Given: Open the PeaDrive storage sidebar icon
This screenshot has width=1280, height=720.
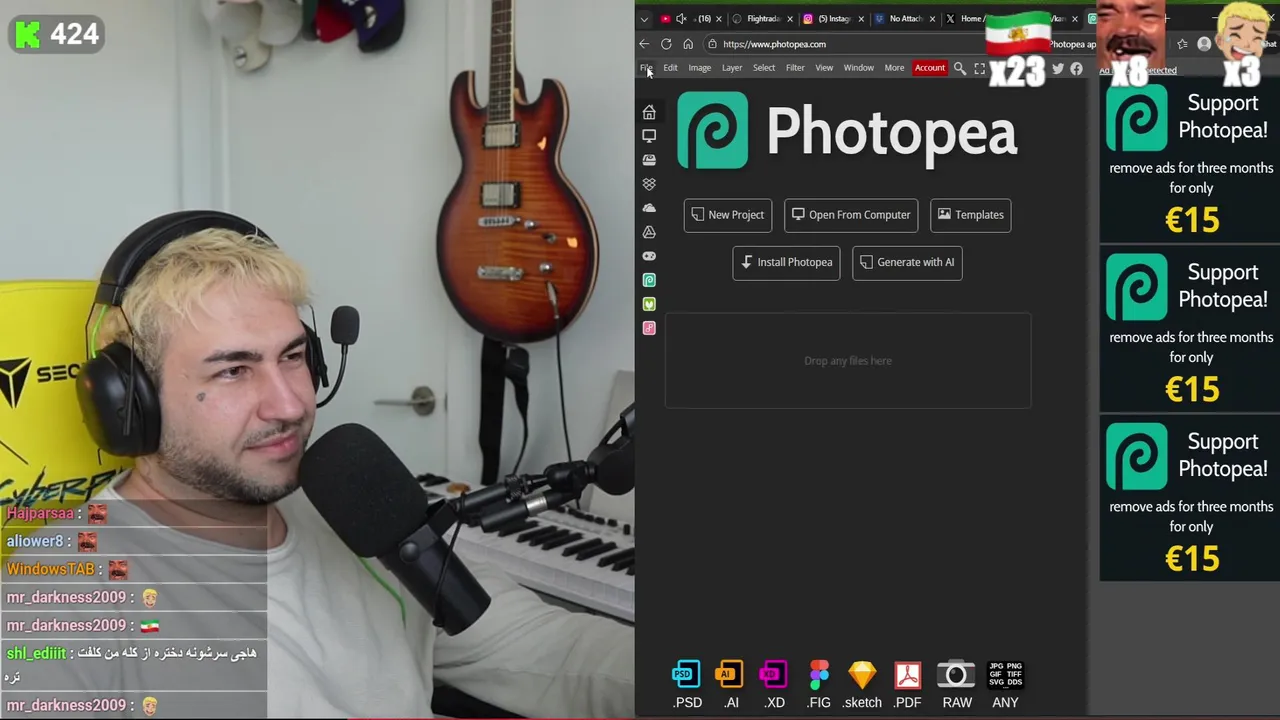Looking at the screenshot, I should coord(649,160).
